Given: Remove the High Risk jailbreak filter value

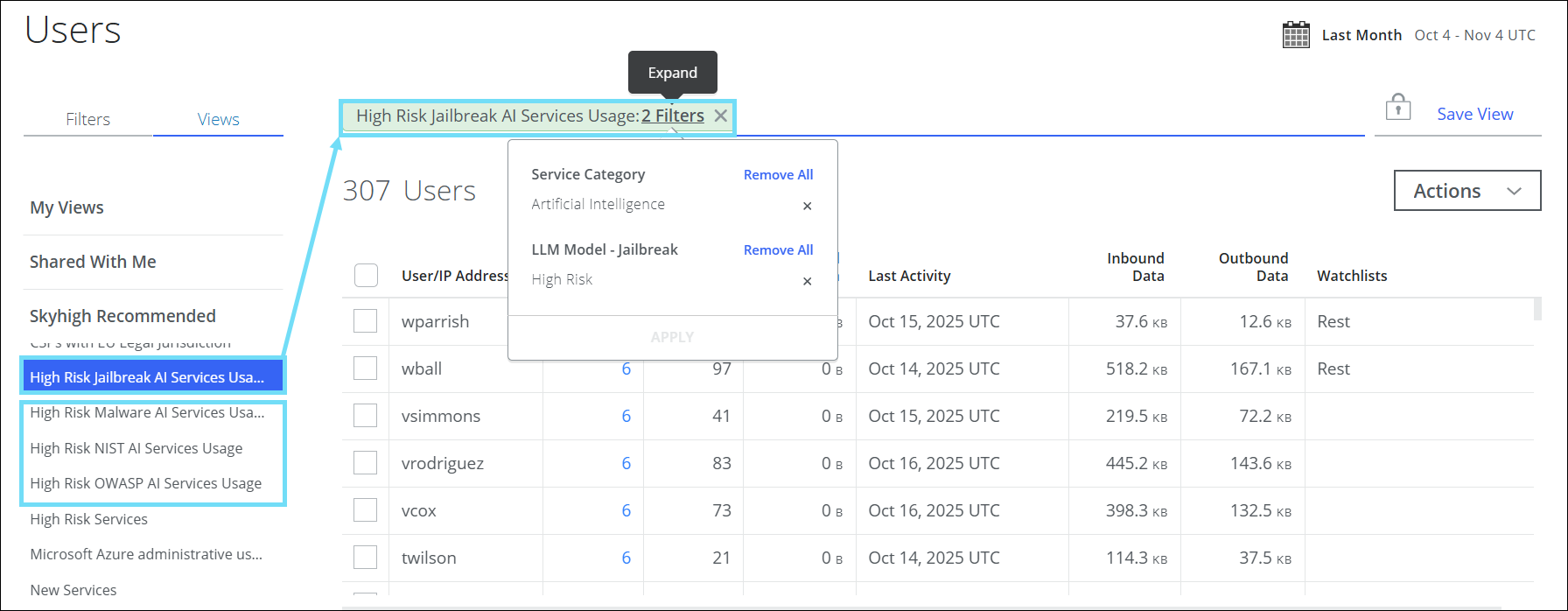Looking at the screenshot, I should pyautogui.click(x=807, y=281).
